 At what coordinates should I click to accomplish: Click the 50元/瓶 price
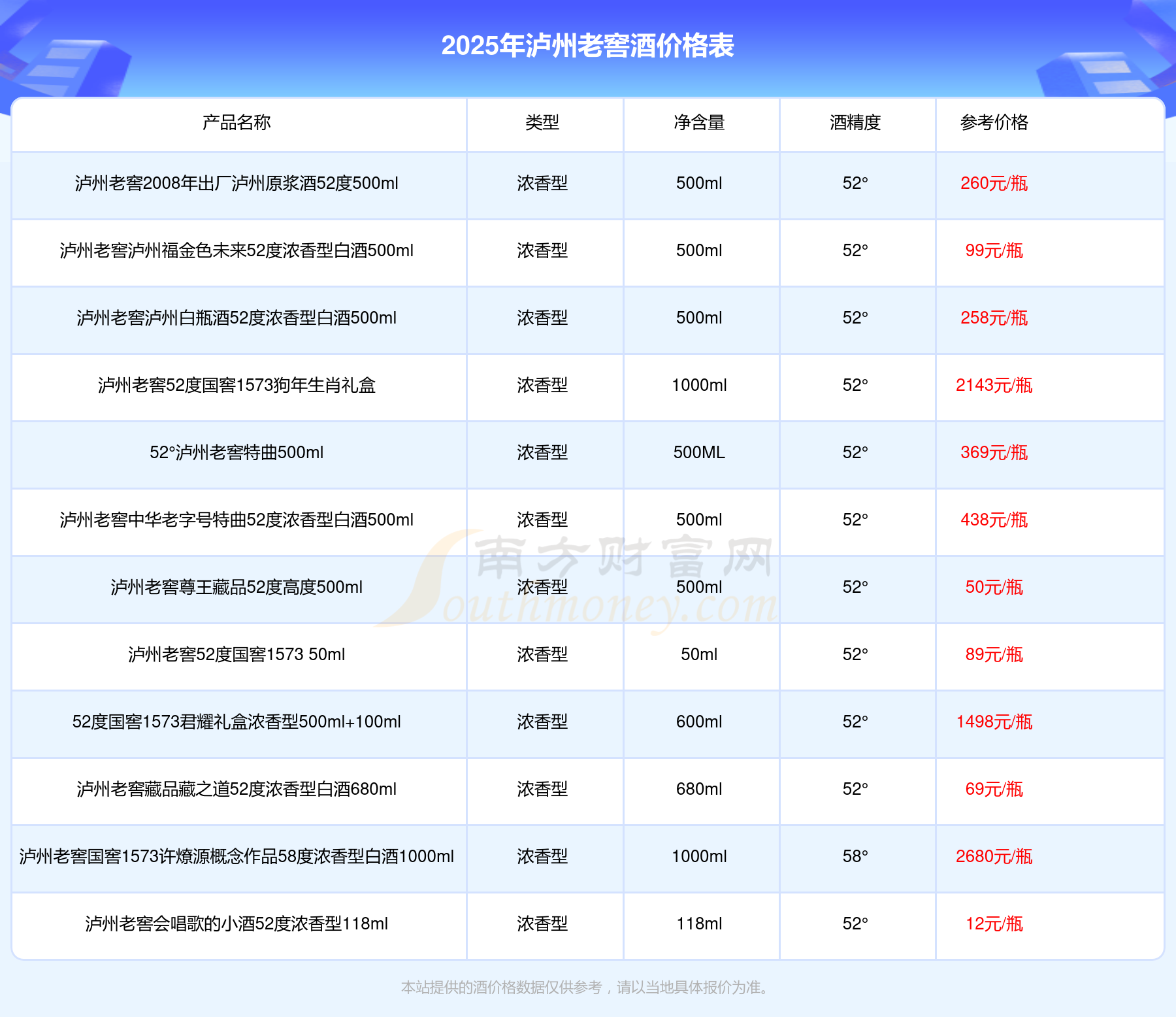994,588
